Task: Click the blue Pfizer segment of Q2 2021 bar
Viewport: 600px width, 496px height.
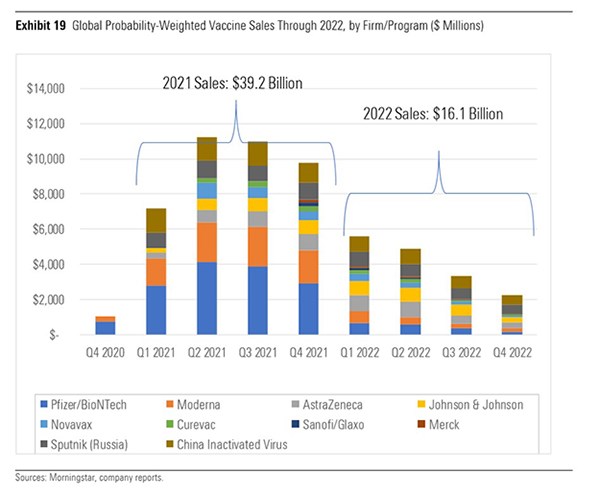Action: click(207, 298)
